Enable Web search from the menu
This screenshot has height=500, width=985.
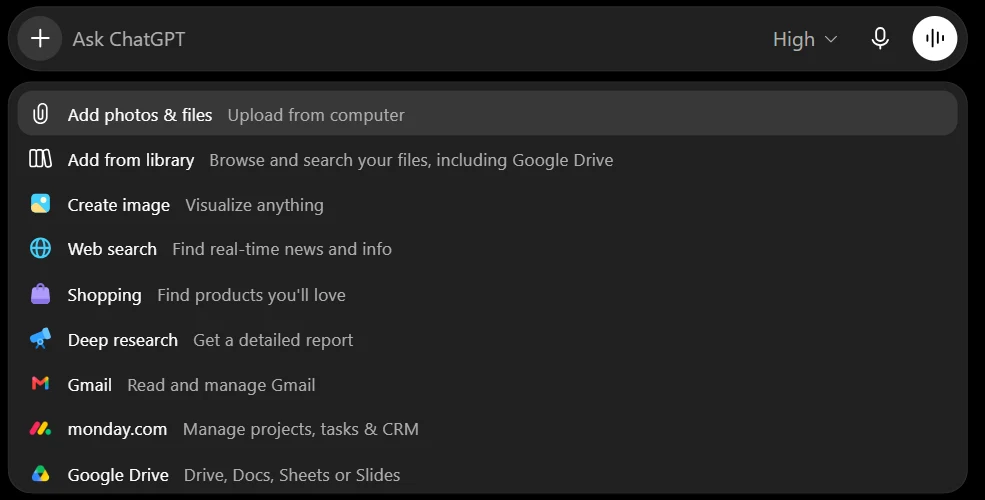pyautogui.click(x=487, y=249)
